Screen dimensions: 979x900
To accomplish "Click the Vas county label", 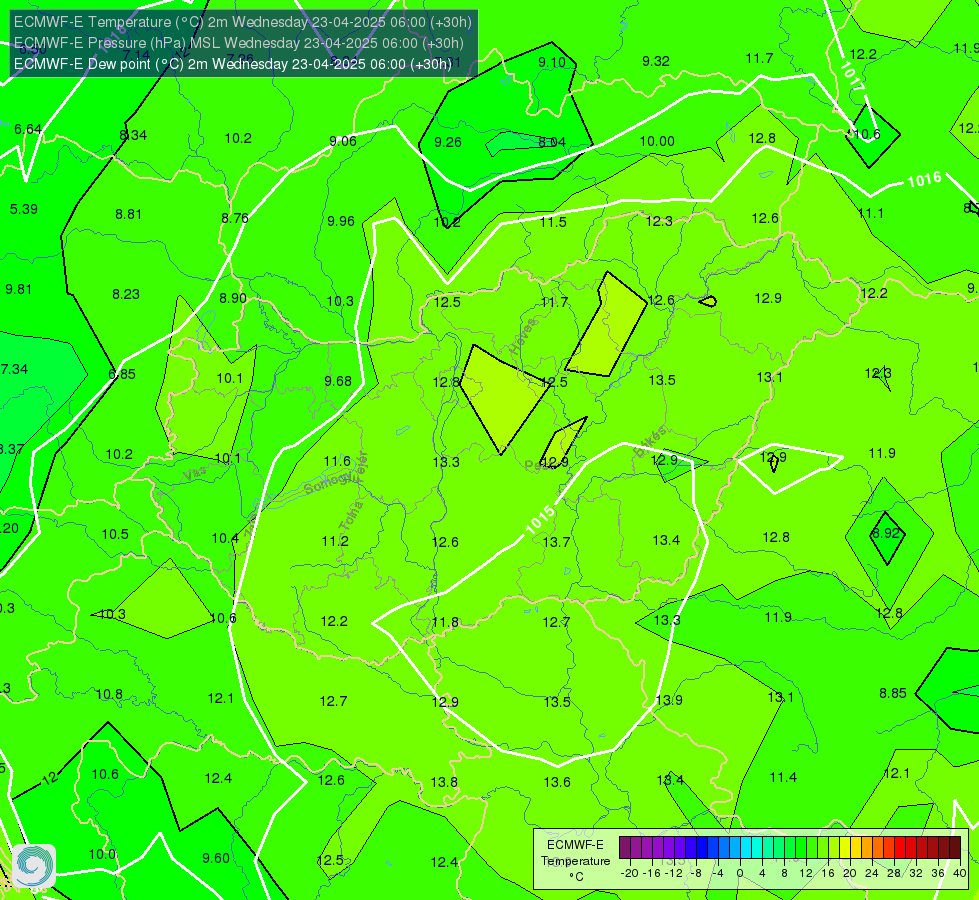I will [x=195, y=475].
